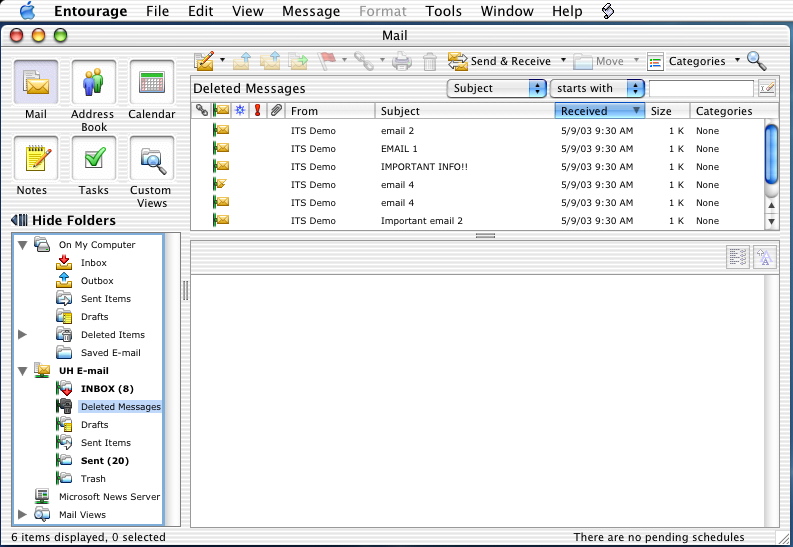The height and width of the screenshot is (547, 793).
Task: Open the Subject filter field dropdown
Action: click(497, 88)
